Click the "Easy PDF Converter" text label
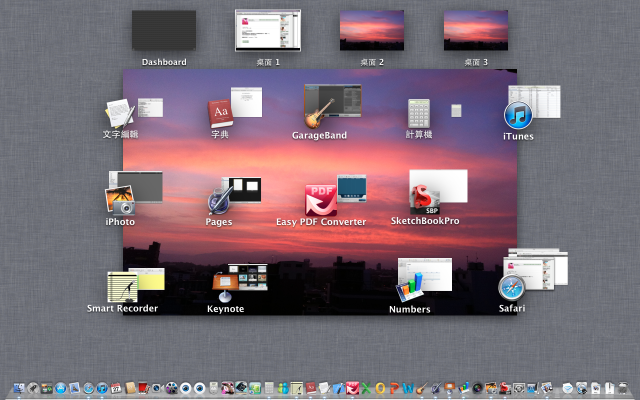Viewport: 640px width, 400px height. pyautogui.click(x=321, y=222)
